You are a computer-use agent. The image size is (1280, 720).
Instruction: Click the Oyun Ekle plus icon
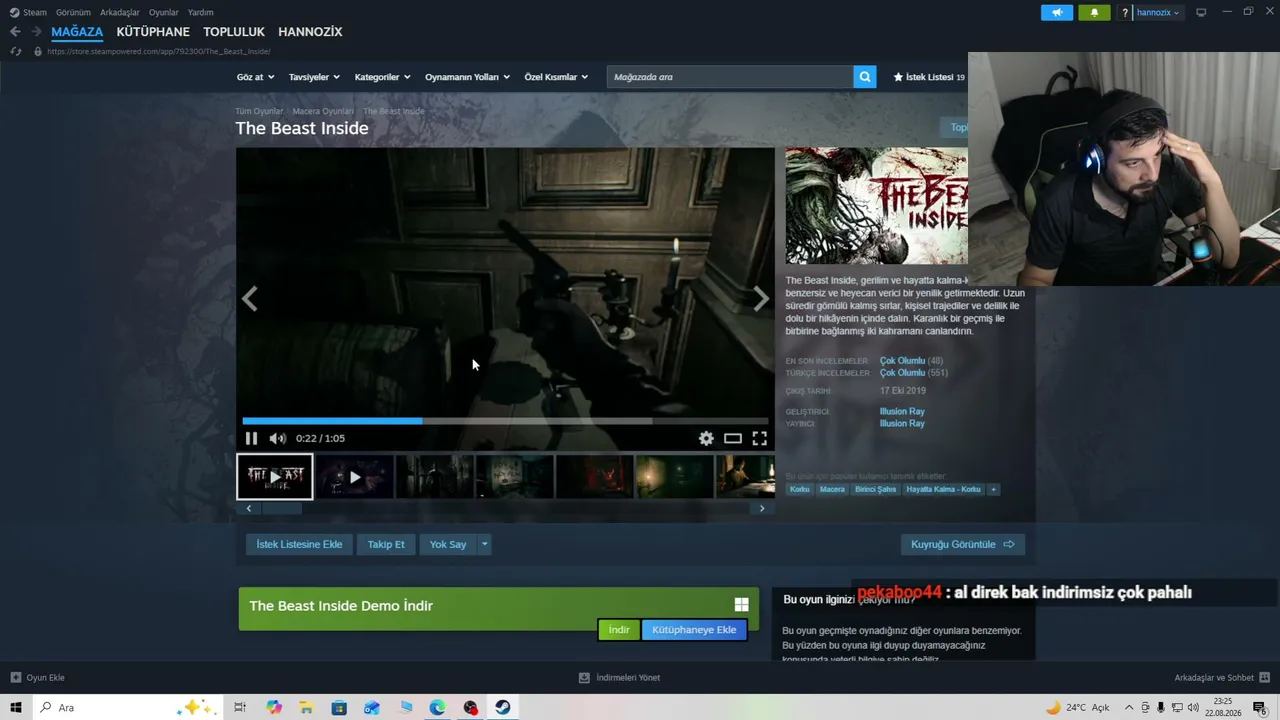(15, 677)
